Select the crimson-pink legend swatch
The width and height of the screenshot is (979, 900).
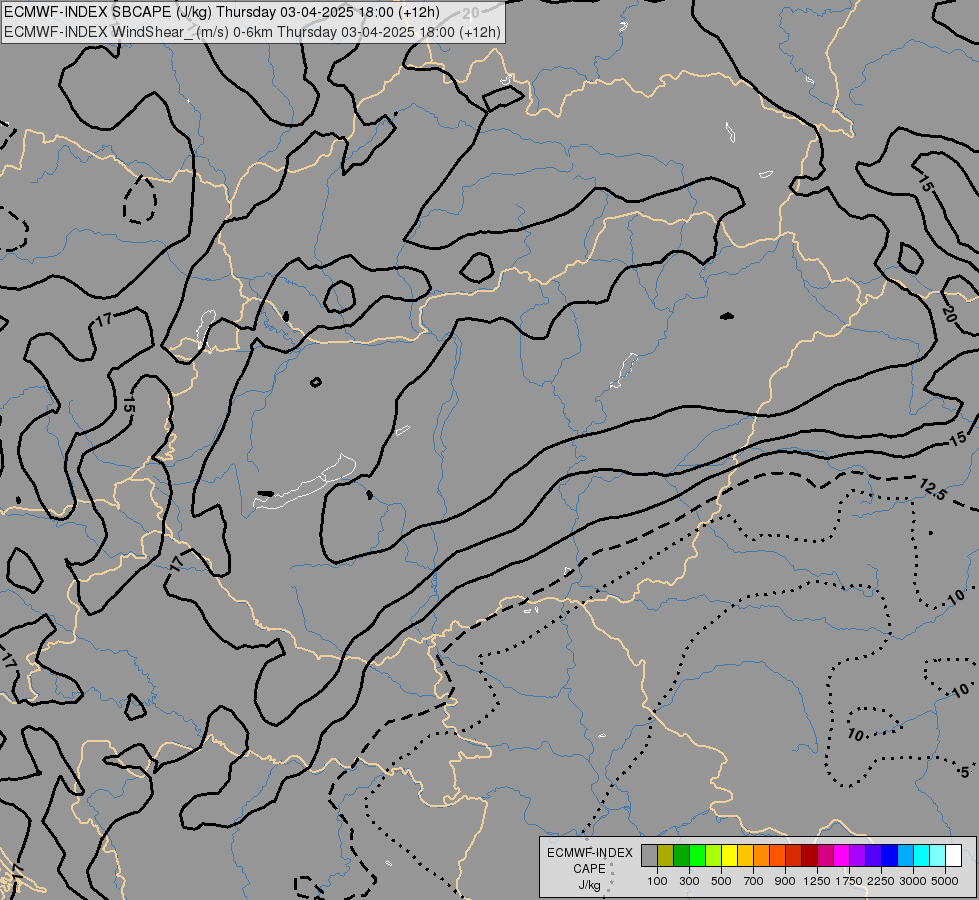[x=825, y=855]
